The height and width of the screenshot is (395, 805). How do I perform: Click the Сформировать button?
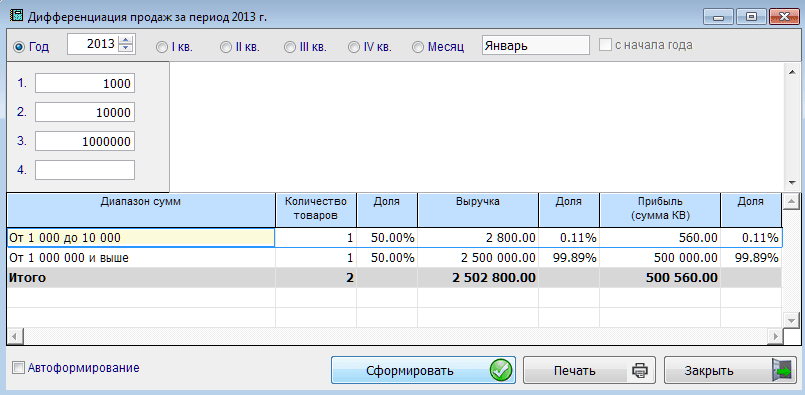pyautogui.click(x=423, y=370)
